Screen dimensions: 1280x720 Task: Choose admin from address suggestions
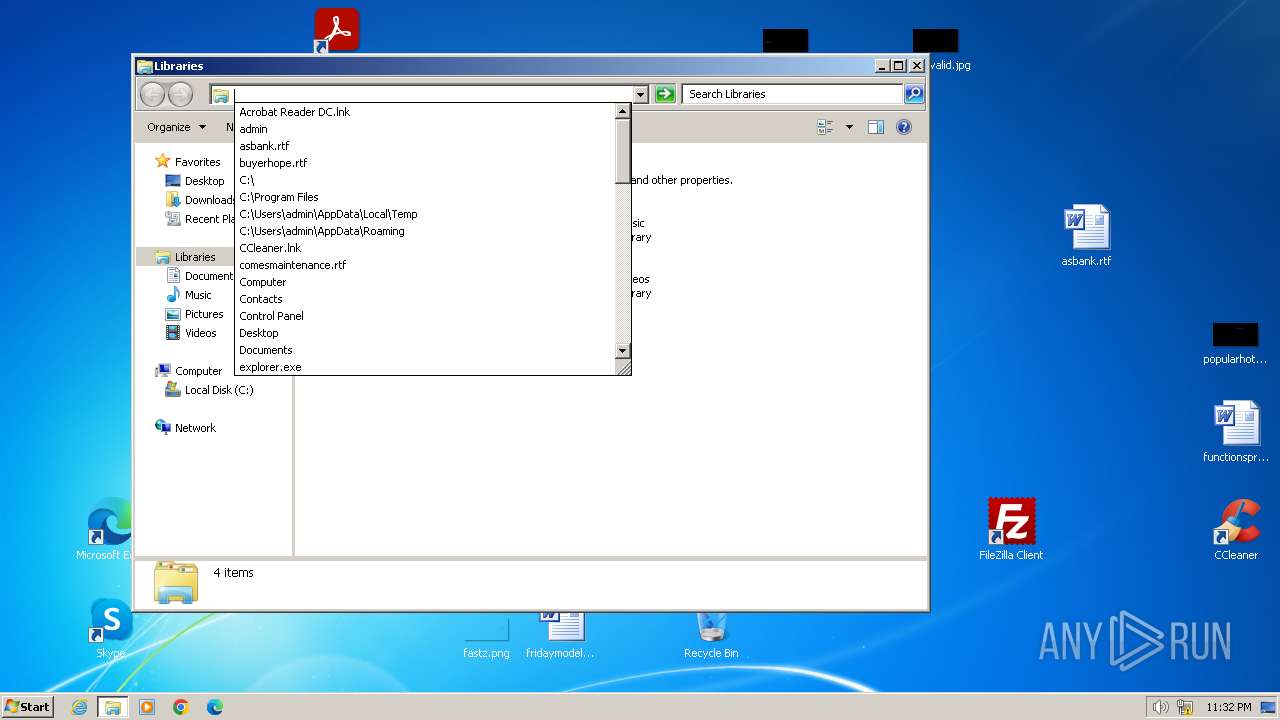[425, 129]
